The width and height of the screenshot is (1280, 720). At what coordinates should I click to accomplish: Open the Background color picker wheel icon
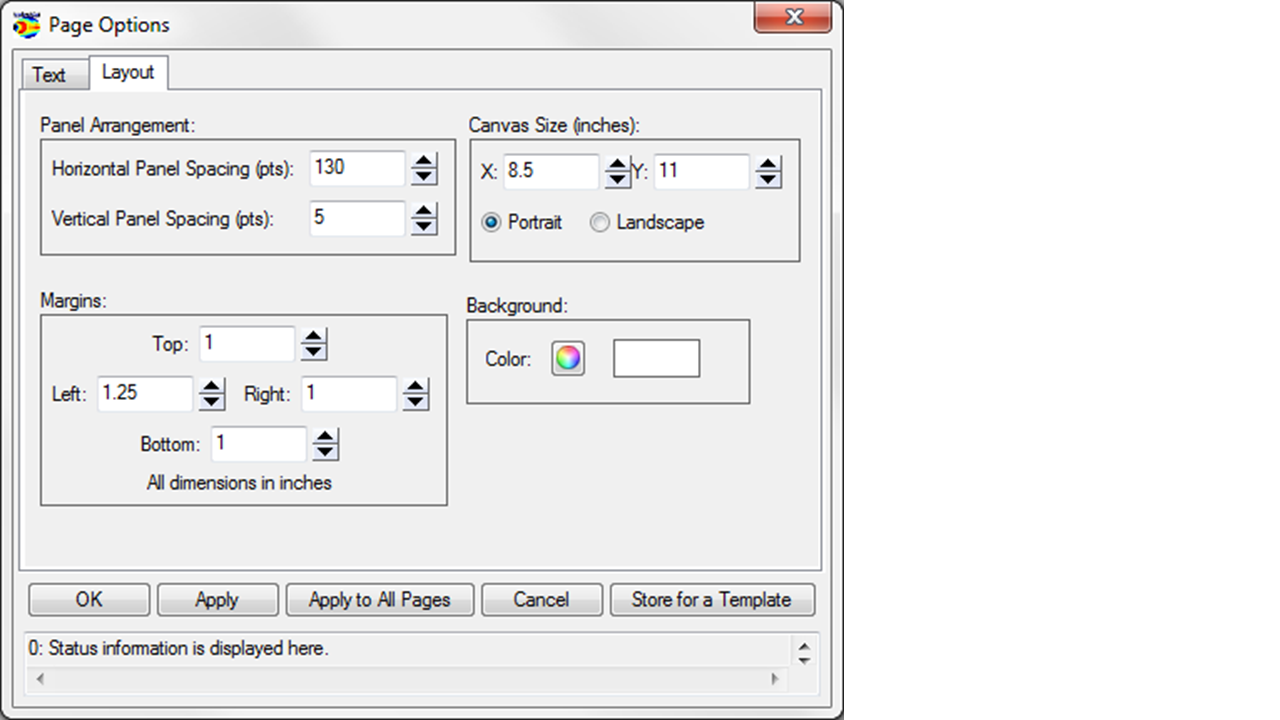pyautogui.click(x=568, y=359)
